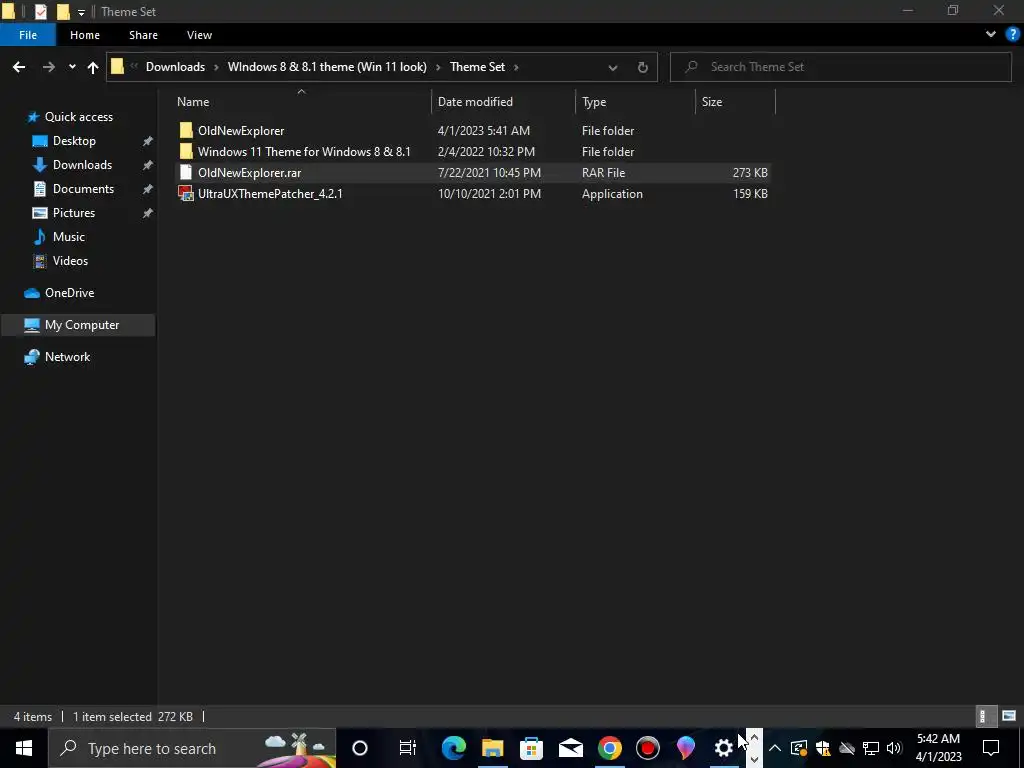The height and width of the screenshot is (768, 1024).
Task: Sort by the Name column header
Action: pos(193,102)
